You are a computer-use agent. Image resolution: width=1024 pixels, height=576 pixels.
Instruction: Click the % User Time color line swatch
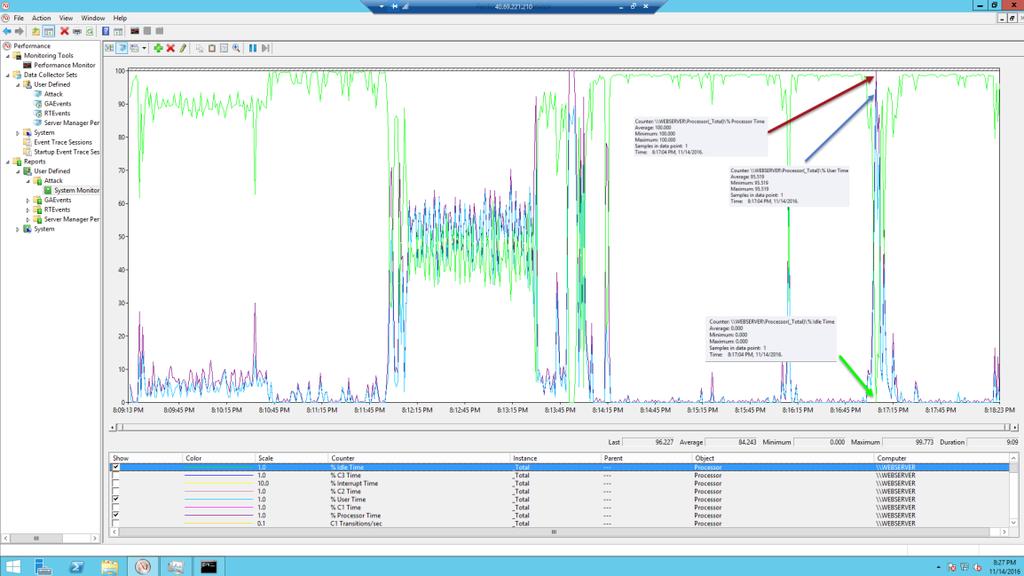218,500
